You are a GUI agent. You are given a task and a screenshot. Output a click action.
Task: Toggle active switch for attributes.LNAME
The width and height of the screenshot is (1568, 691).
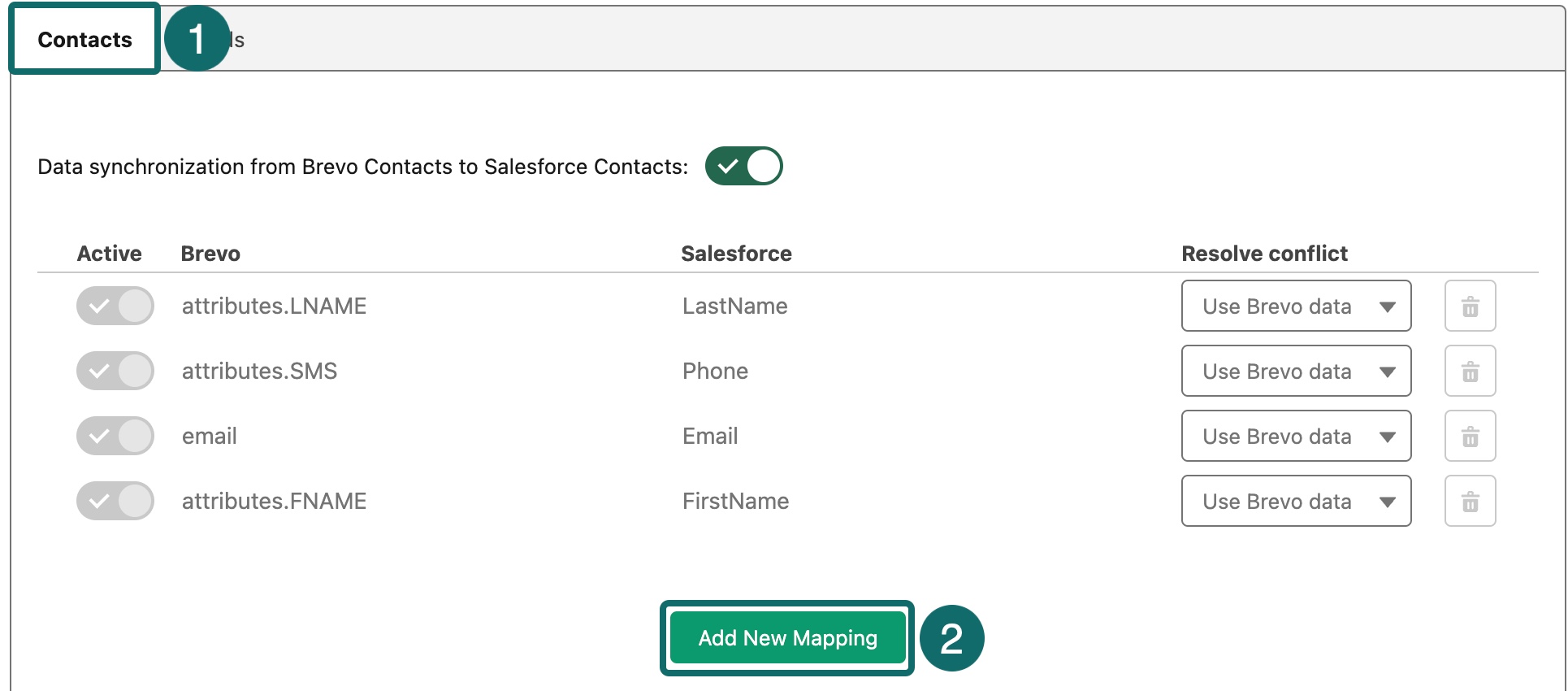(x=115, y=306)
